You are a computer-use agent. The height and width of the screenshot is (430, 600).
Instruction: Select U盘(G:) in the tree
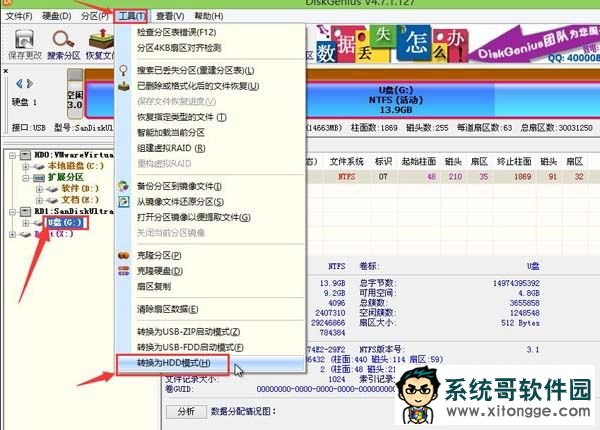65,223
